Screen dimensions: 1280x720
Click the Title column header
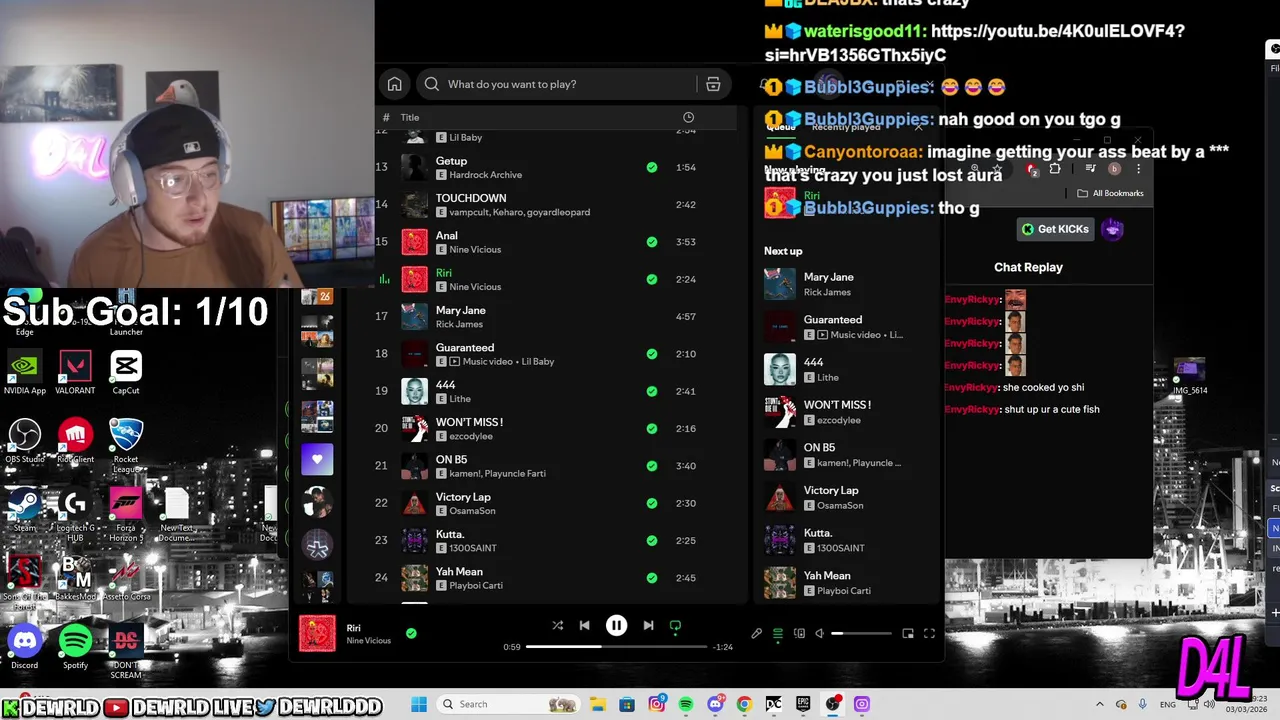pos(410,117)
